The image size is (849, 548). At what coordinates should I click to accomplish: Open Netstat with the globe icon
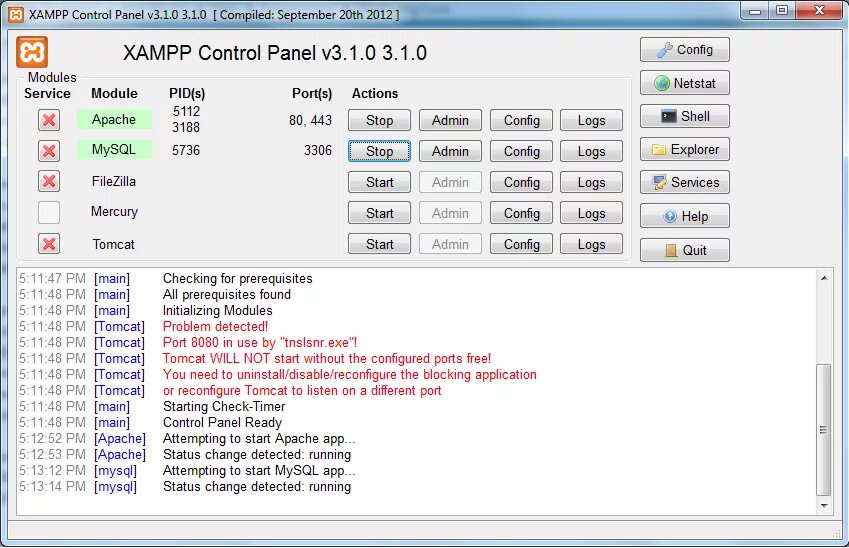click(684, 83)
